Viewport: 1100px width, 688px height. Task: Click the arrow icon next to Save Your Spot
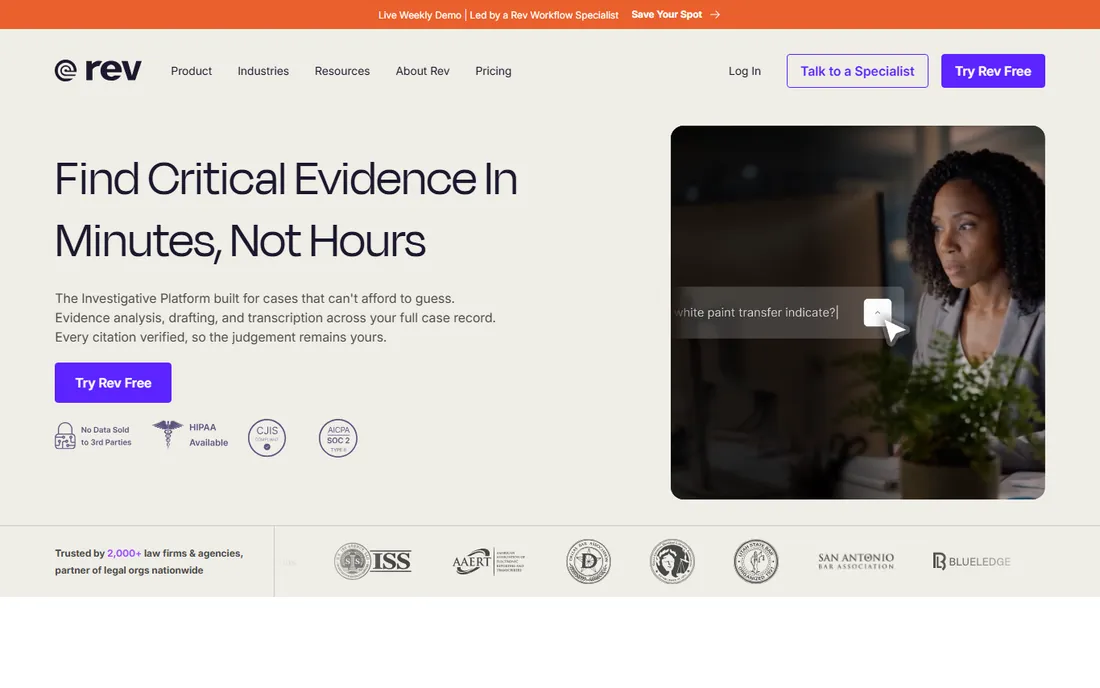point(715,14)
